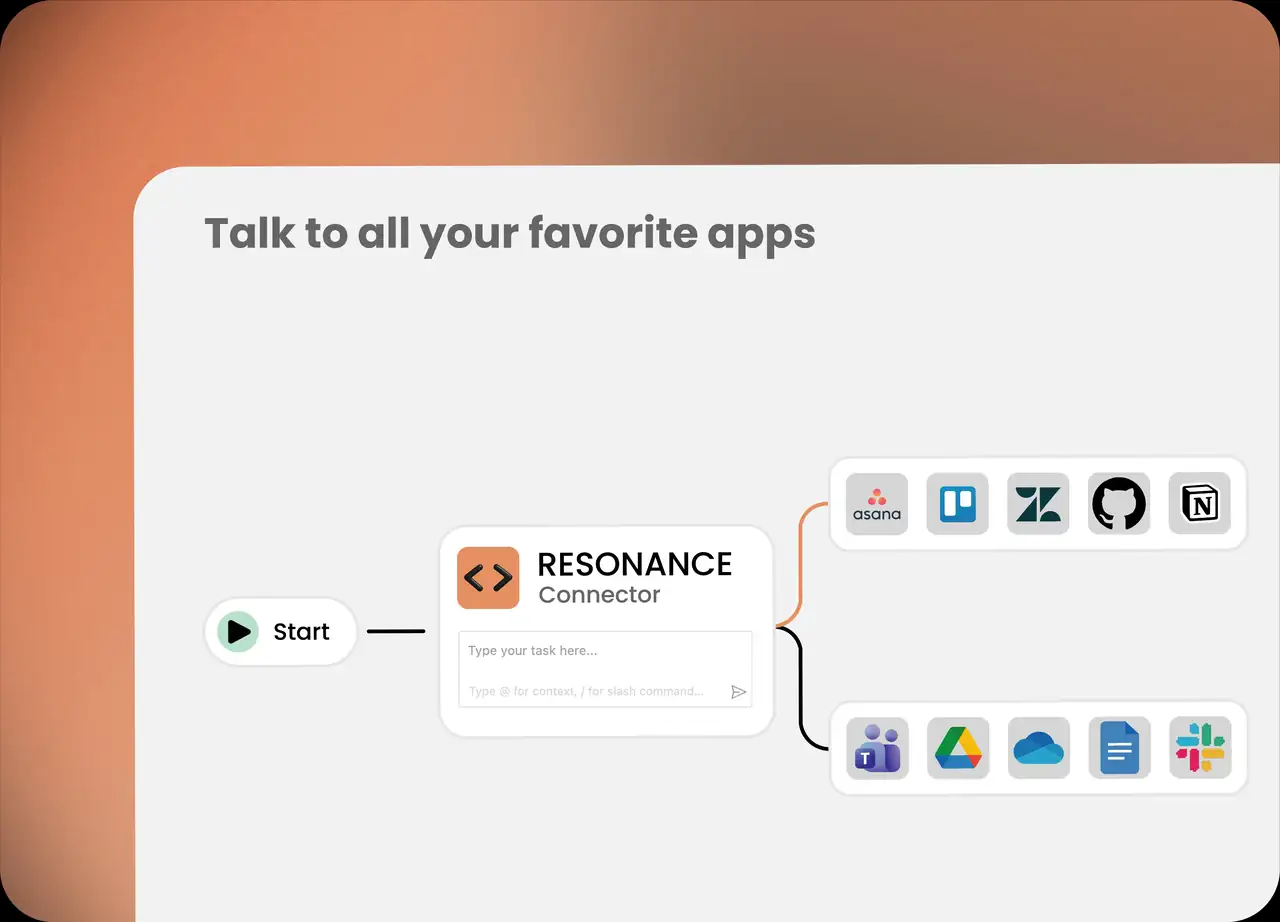Open the Google Drive icon
This screenshot has width=1280, height=922.
pyautogui.click(x=958, y=748)
